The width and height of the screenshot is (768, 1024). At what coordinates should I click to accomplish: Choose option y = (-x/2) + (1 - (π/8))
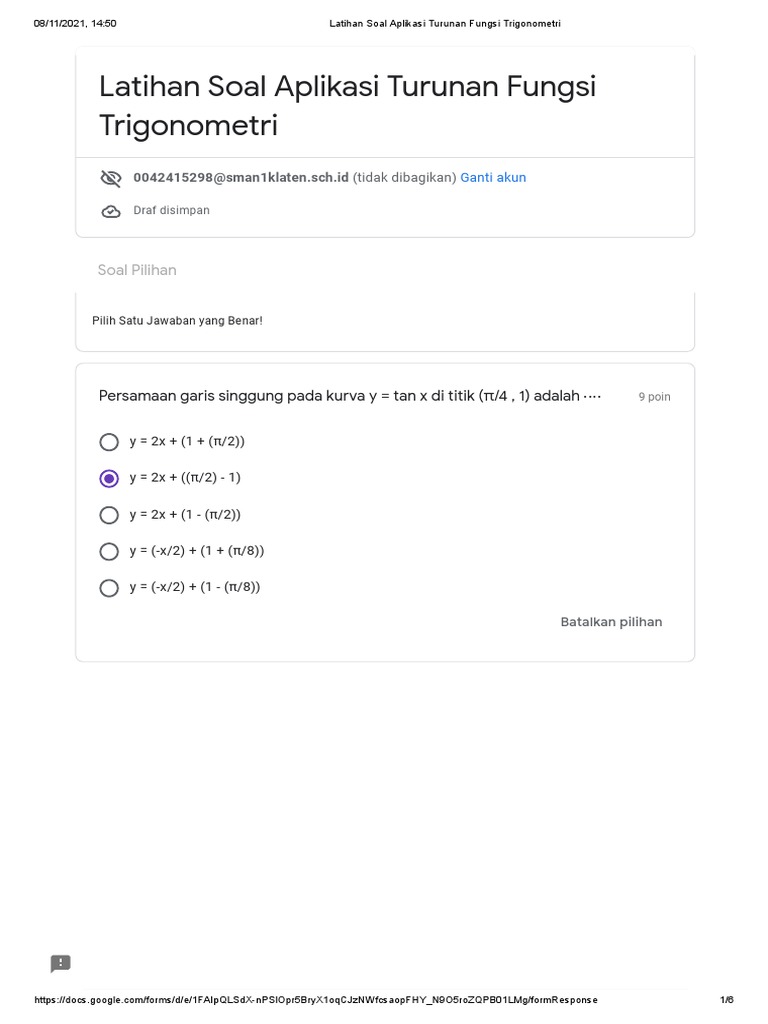point(109,588)
